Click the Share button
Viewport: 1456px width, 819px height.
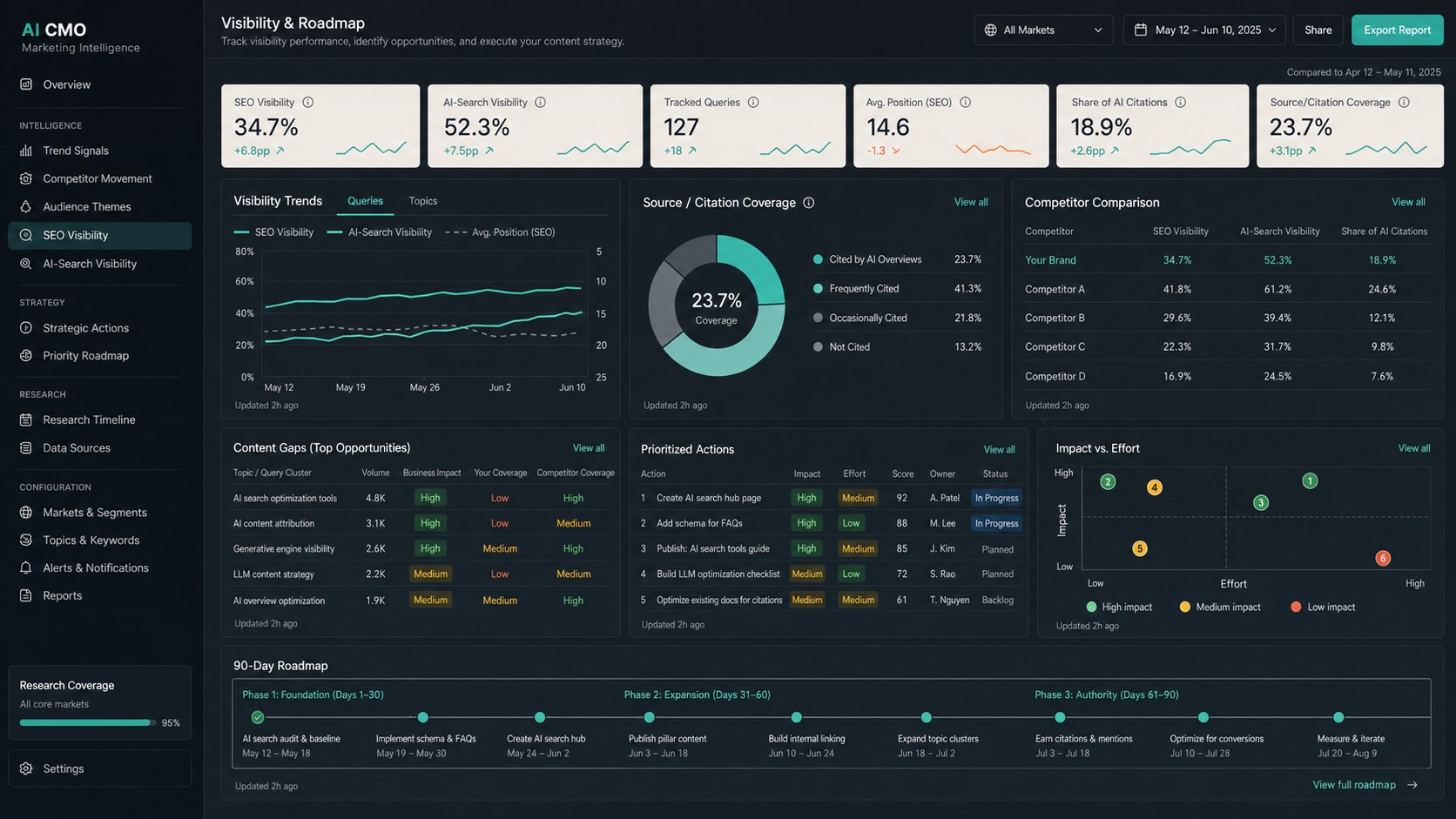pyautogui.click(x=1318, y=30)
